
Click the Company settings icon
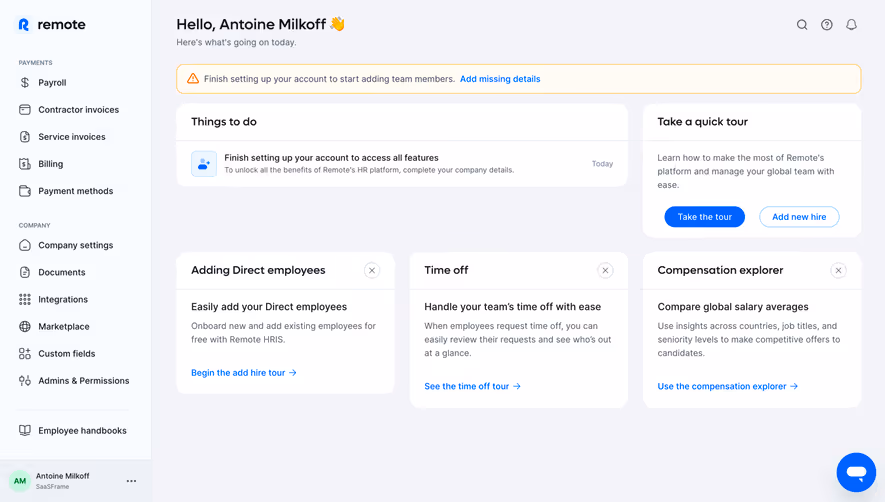[25, 245]
